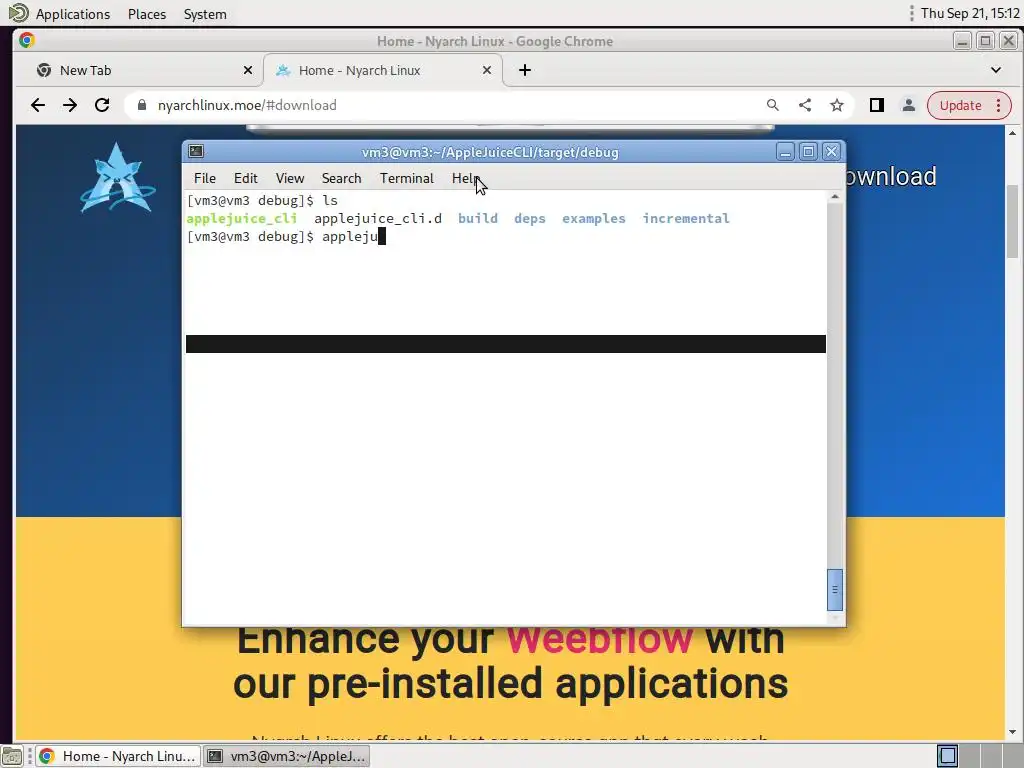The height and width of the screenshot is (768, 1024).
Task: Switch to terminal via taskbar button
Action: [286, 756]
